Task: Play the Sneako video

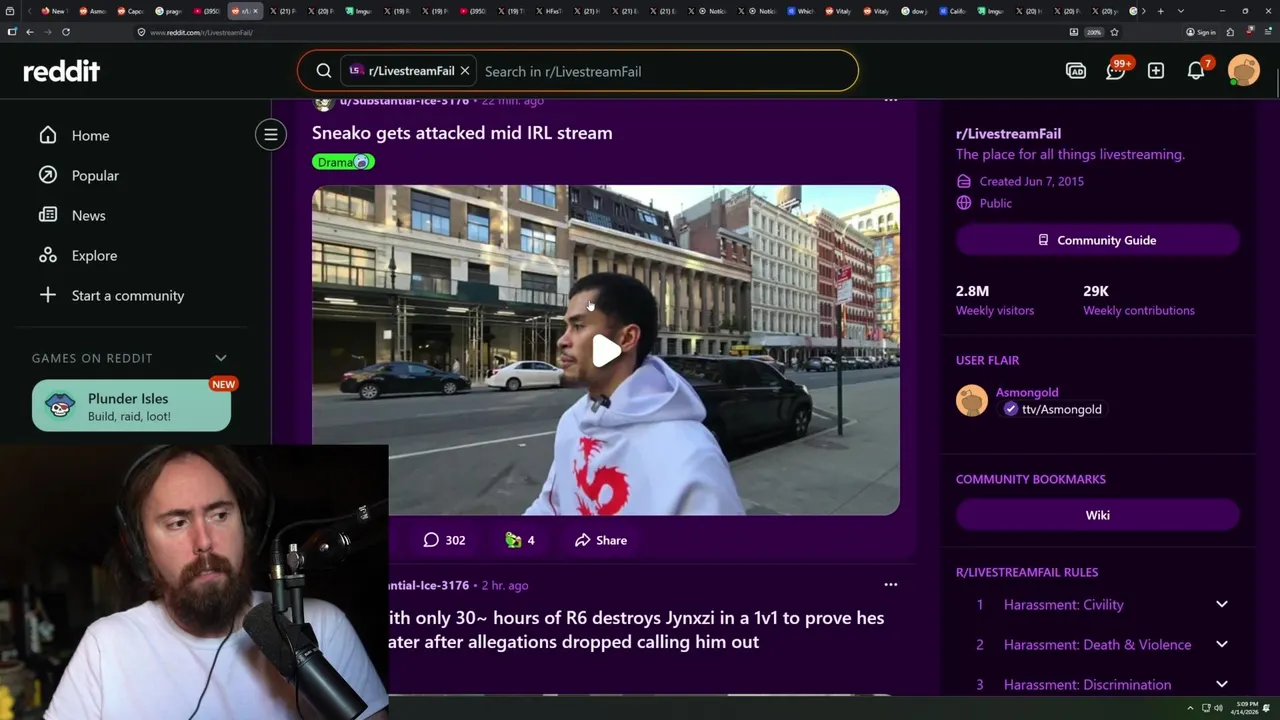Action: [x=606, y=351]
